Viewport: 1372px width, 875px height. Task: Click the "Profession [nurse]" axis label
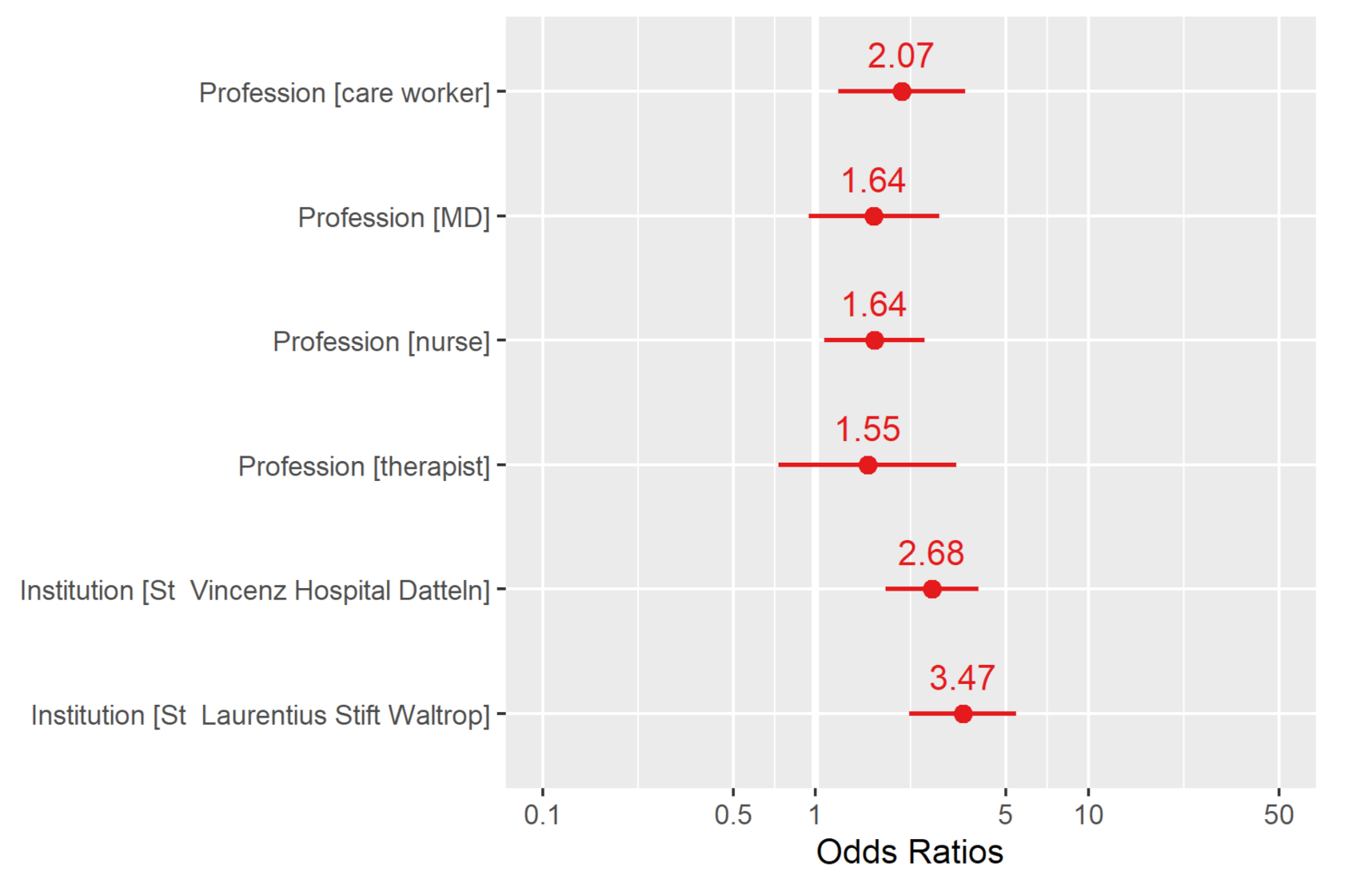coord(381,342)
